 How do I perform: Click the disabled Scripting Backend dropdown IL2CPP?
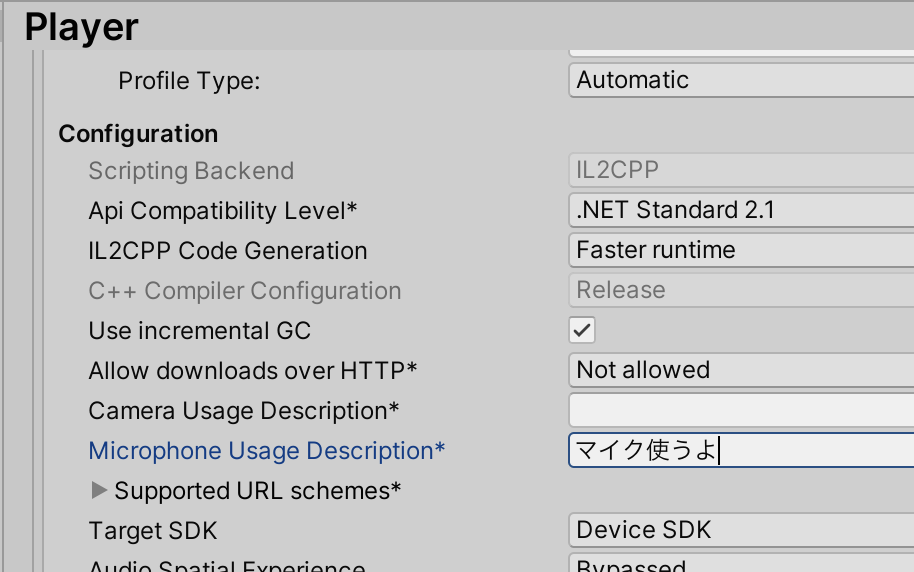741,170
